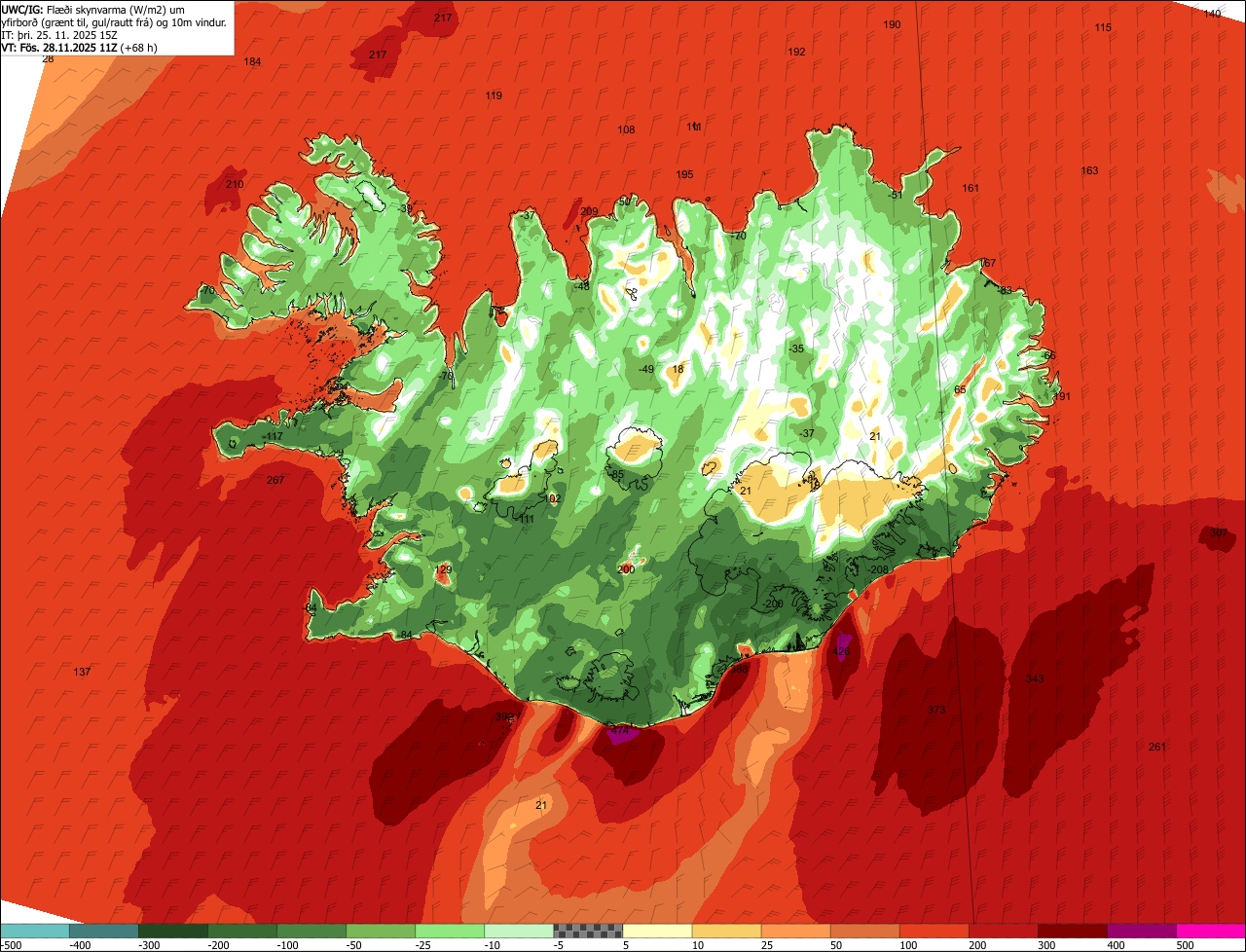The width and height of the screenshot is (1246, 952).
Task: Click the 'UWC/IG:' title text in header box
Action: click(23, 10)
